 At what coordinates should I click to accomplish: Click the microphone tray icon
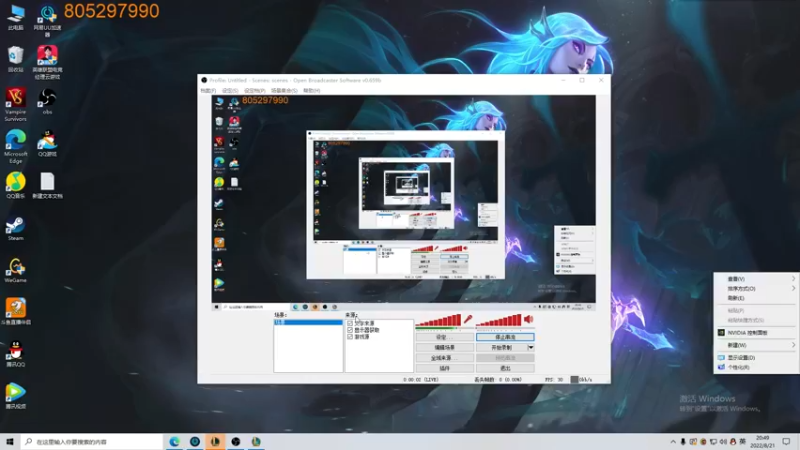coord(683,441)
